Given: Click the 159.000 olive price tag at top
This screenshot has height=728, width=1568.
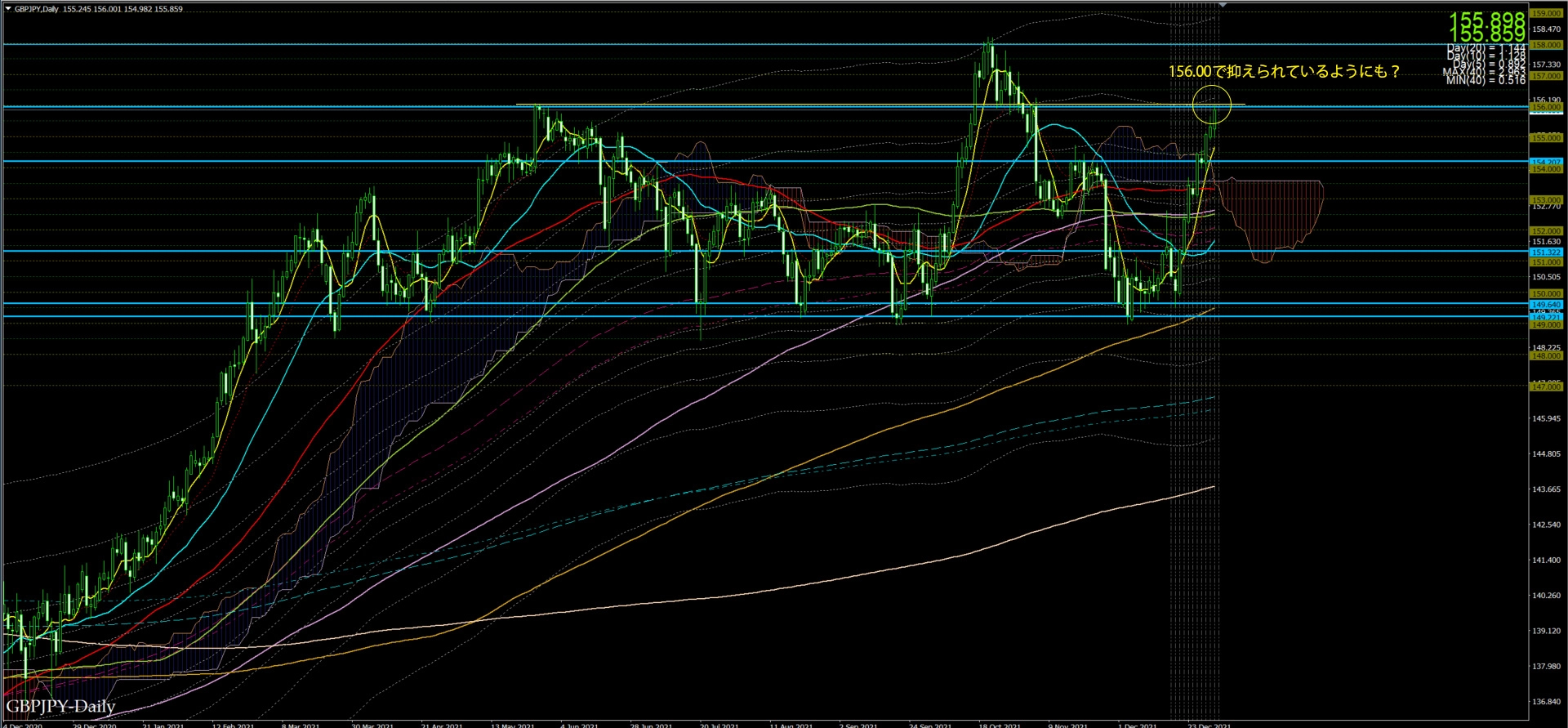Looking at the screenshot, I should point(1545,14).
